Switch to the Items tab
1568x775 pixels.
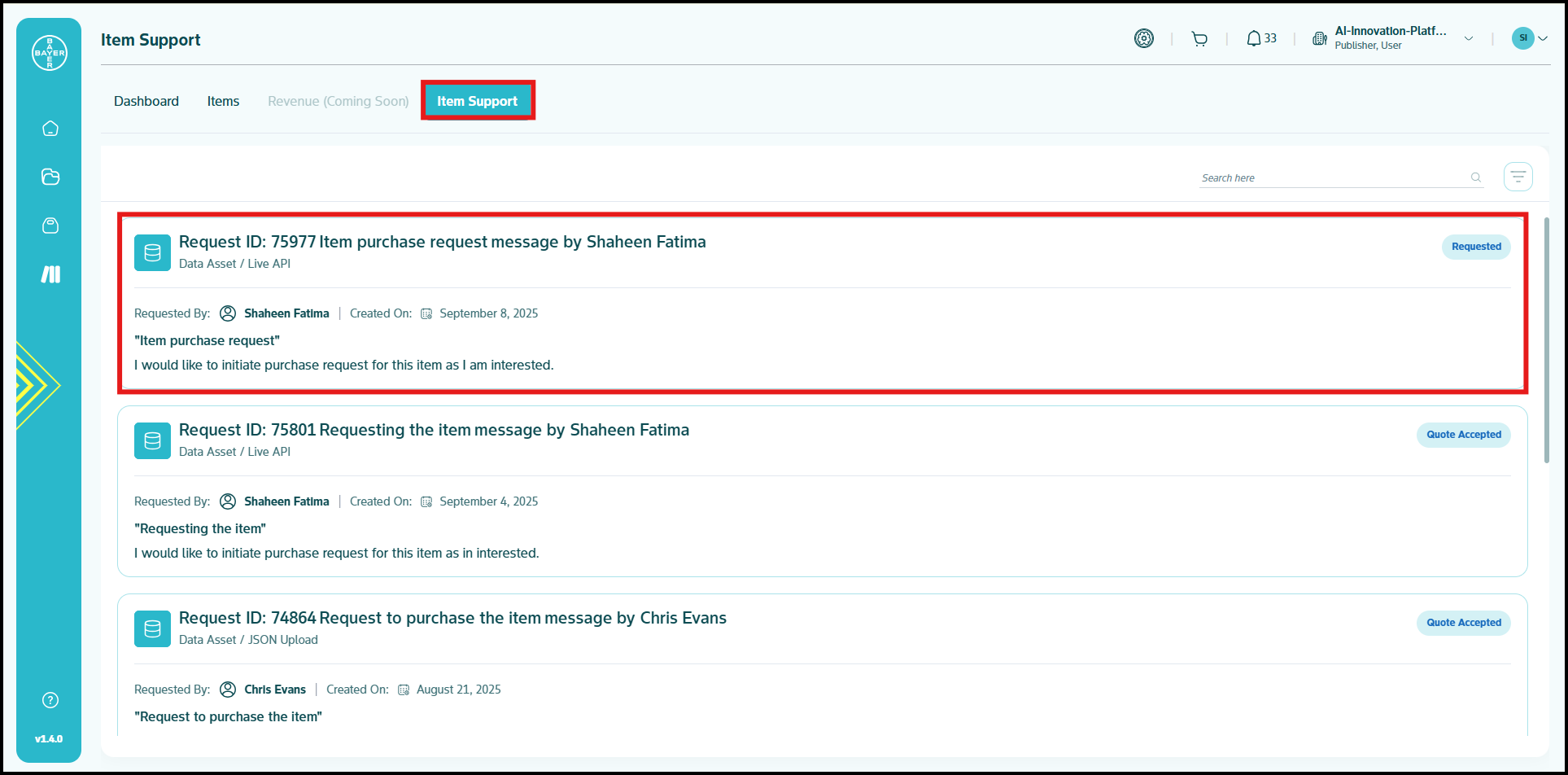(x=223, y=101)
